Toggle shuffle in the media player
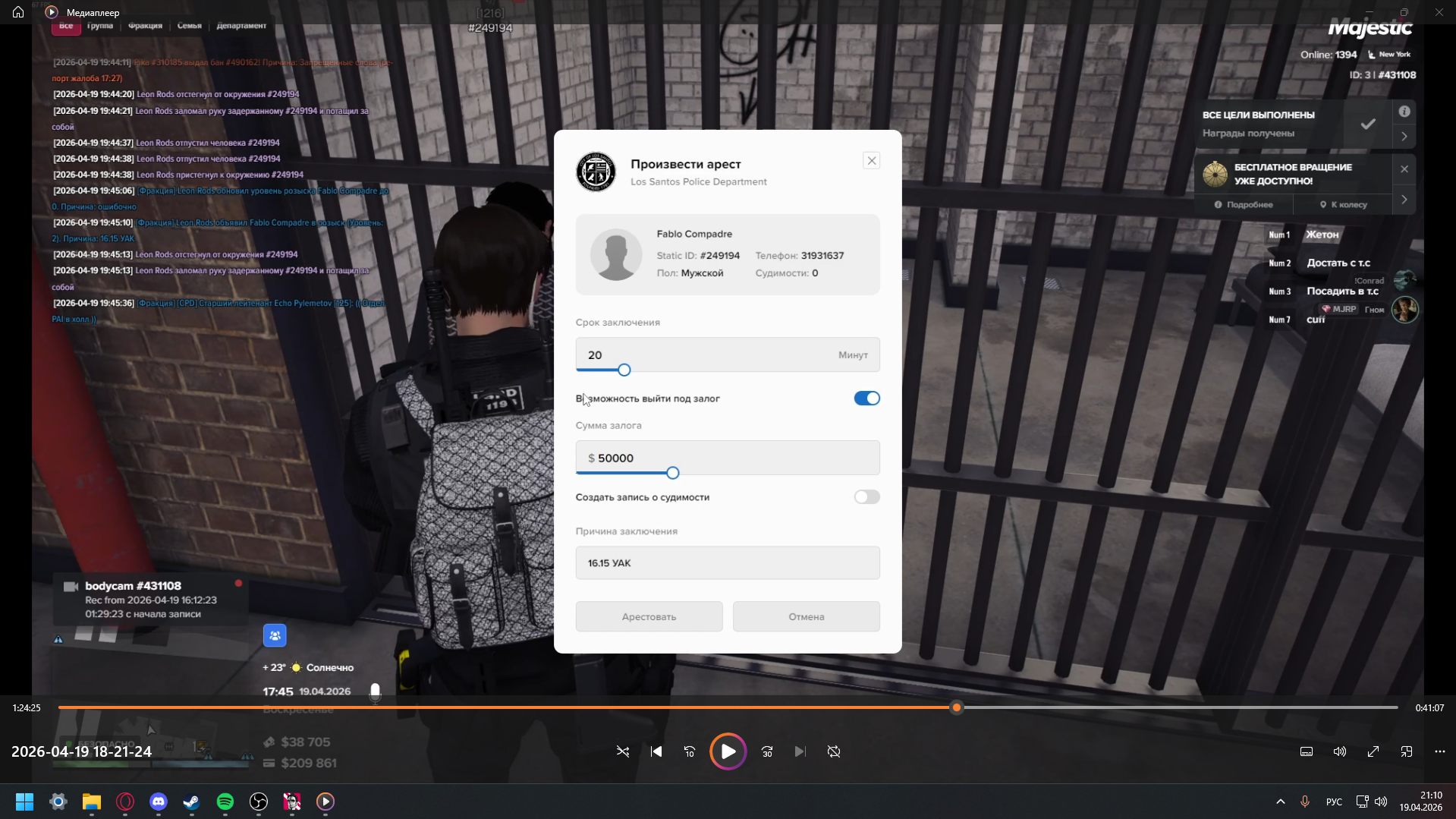 tap(623, 751)
